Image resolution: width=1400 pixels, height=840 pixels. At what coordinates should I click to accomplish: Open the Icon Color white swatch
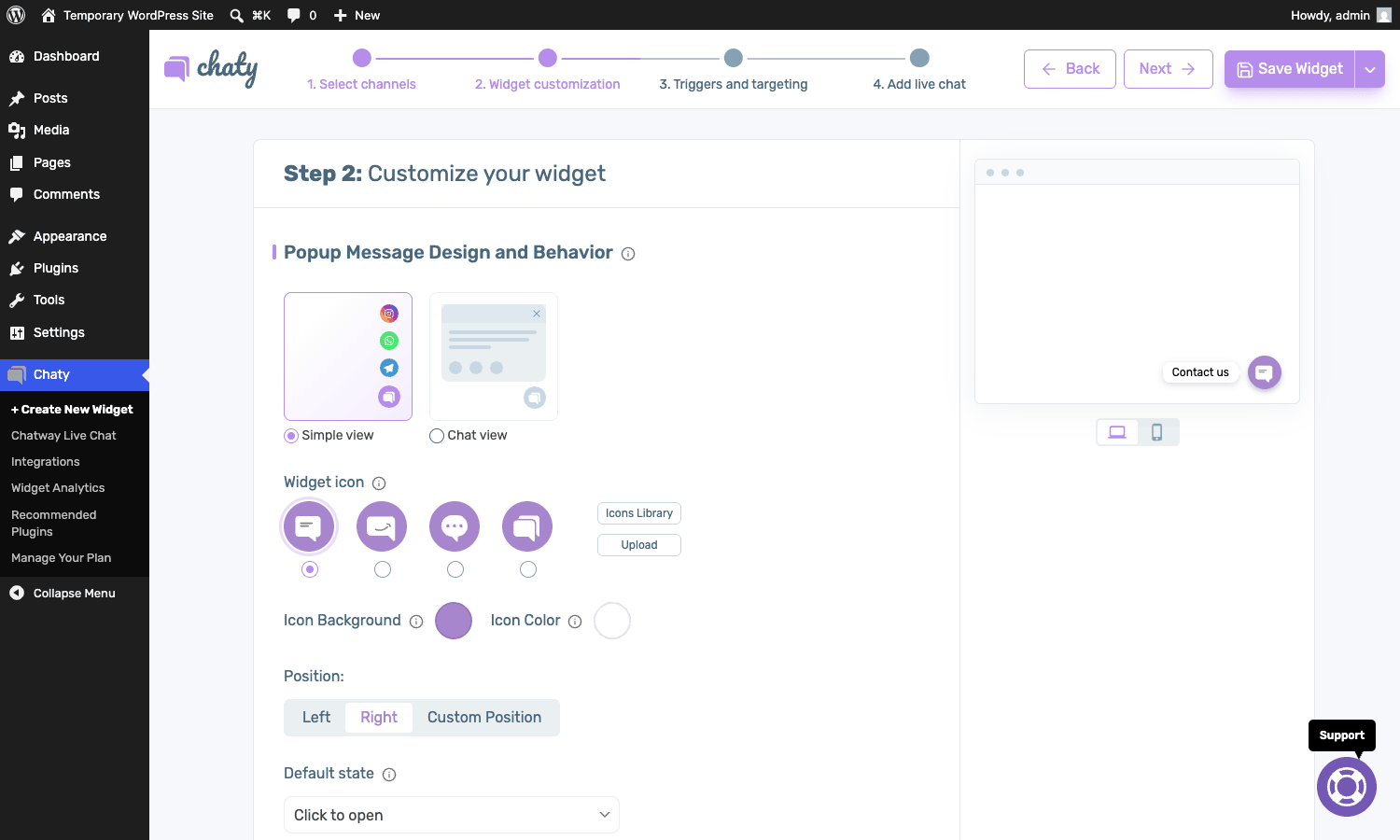(x=612, y=621)
